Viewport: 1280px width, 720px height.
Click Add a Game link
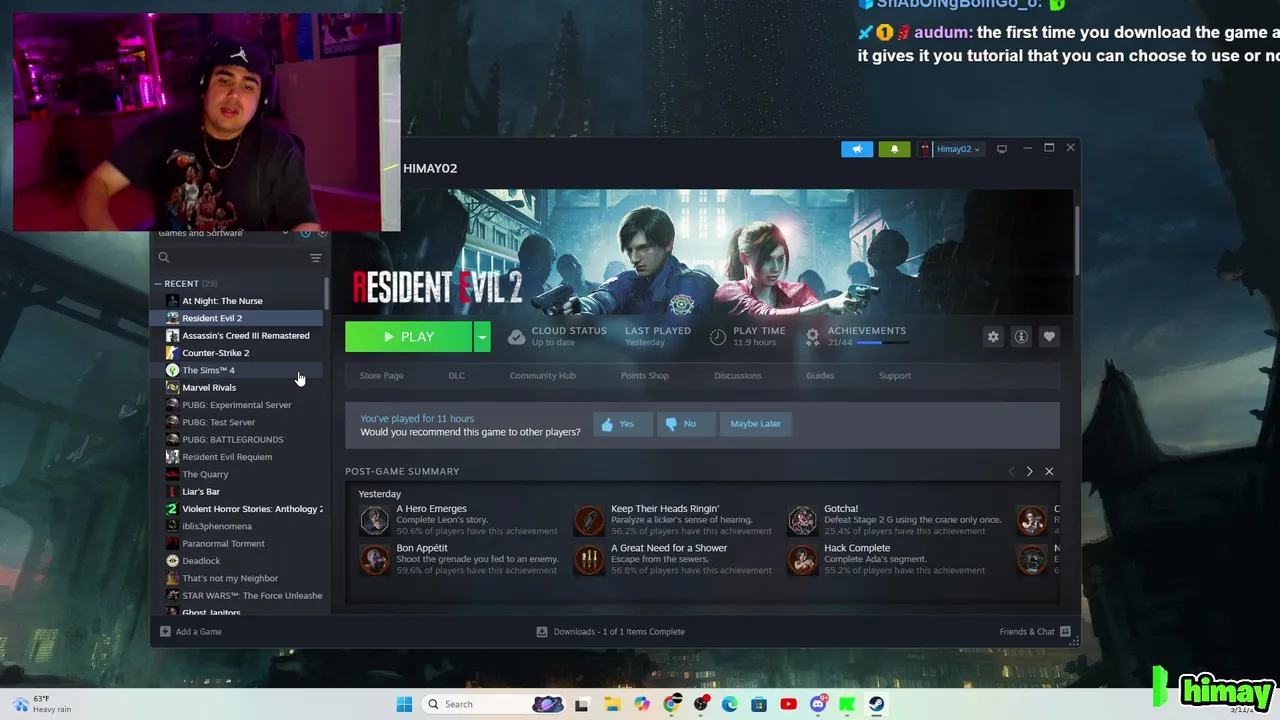(x=199, y=632)
